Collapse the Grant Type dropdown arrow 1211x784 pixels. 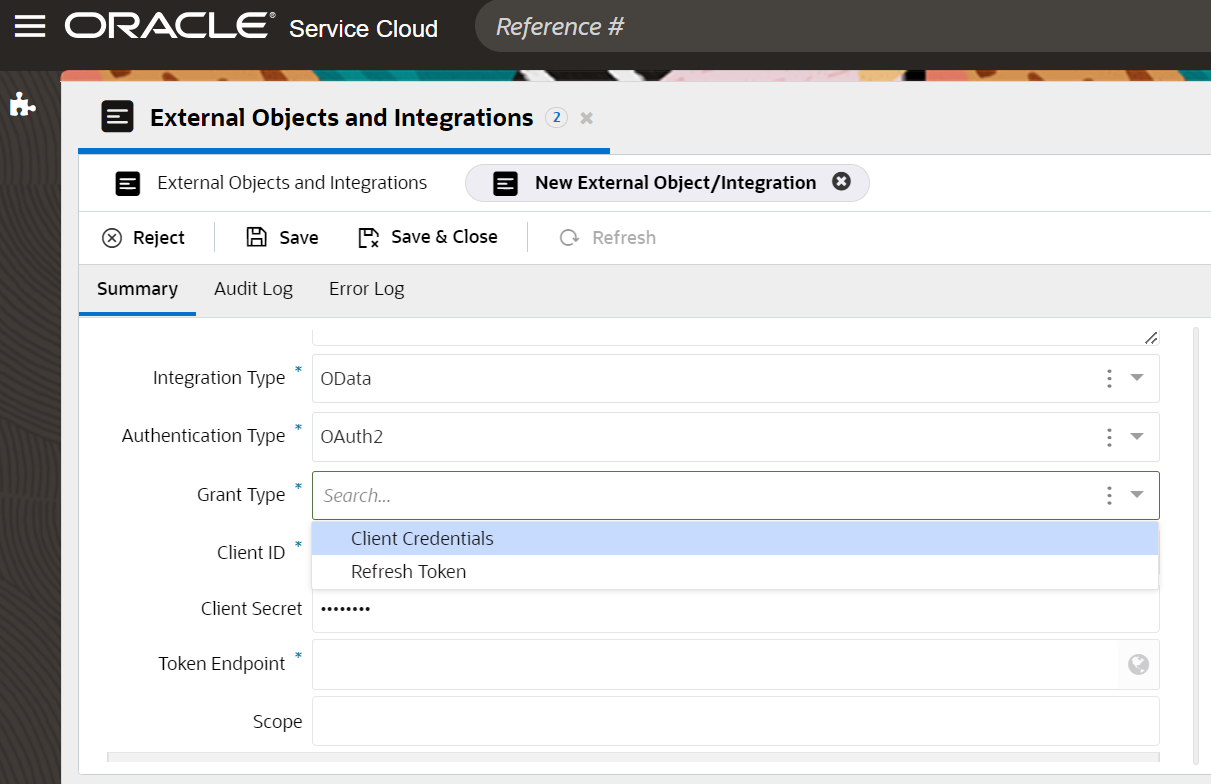point(1137,495)
